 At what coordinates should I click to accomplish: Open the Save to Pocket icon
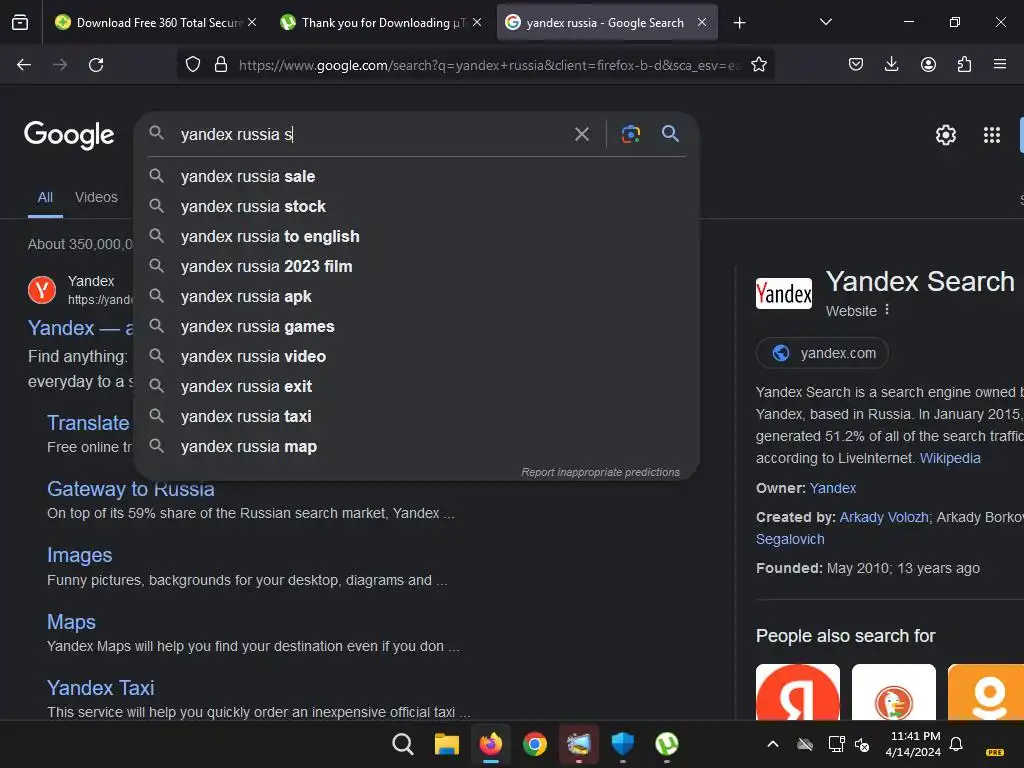(x=856, y=65)
